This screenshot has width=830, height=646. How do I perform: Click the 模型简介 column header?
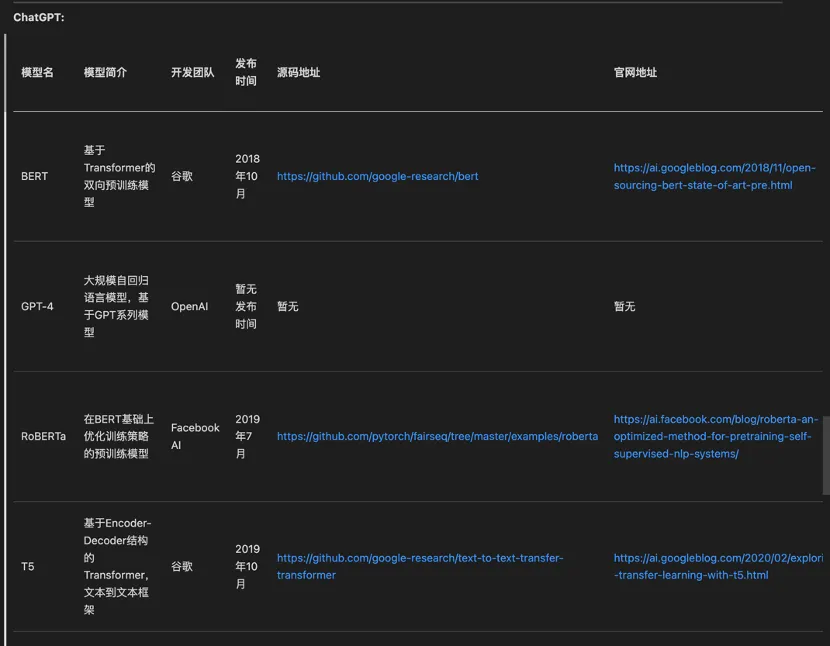pyautogui.click(x=105, y=73)
